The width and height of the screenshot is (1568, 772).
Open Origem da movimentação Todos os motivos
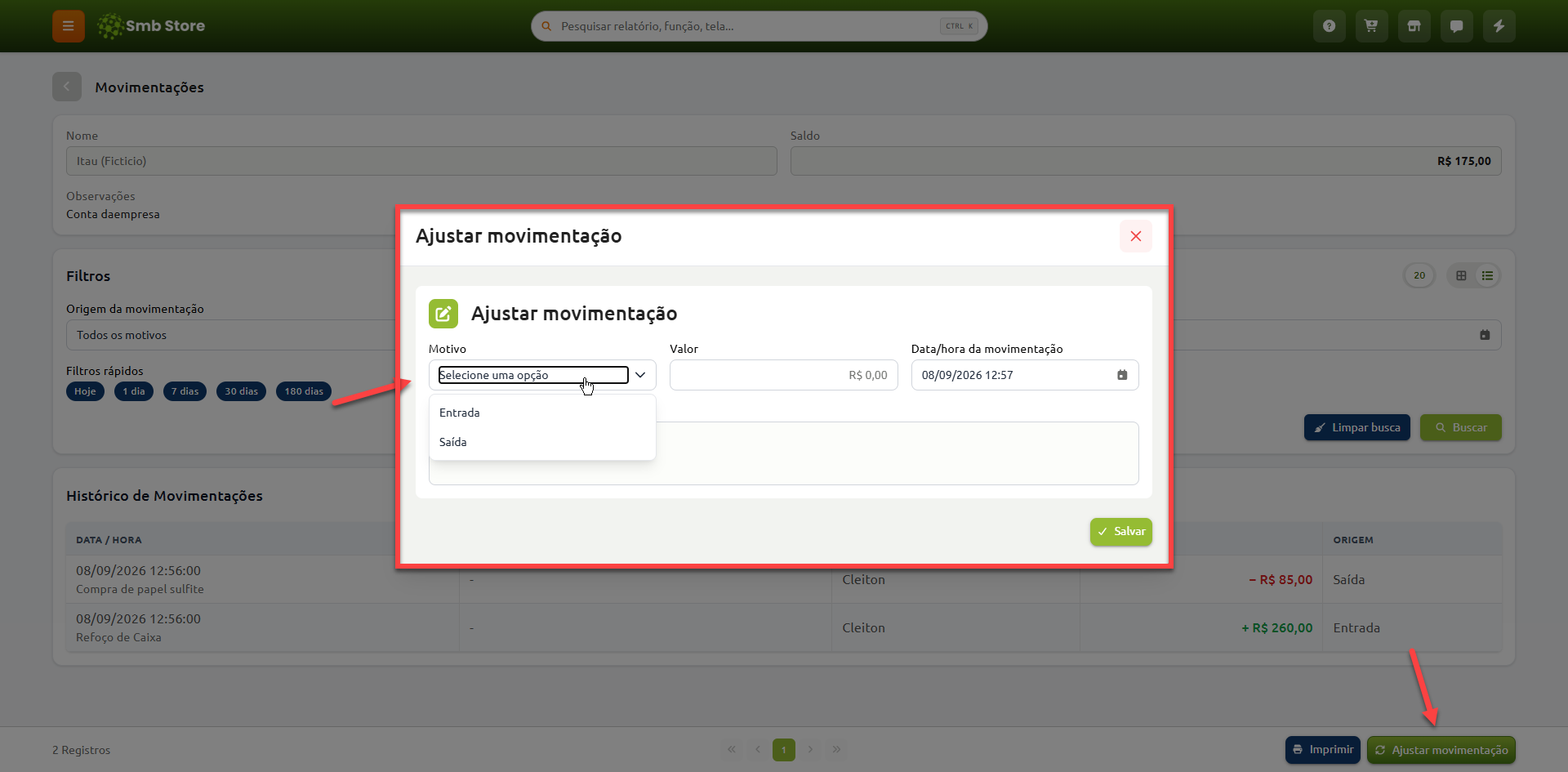point(232,335)
